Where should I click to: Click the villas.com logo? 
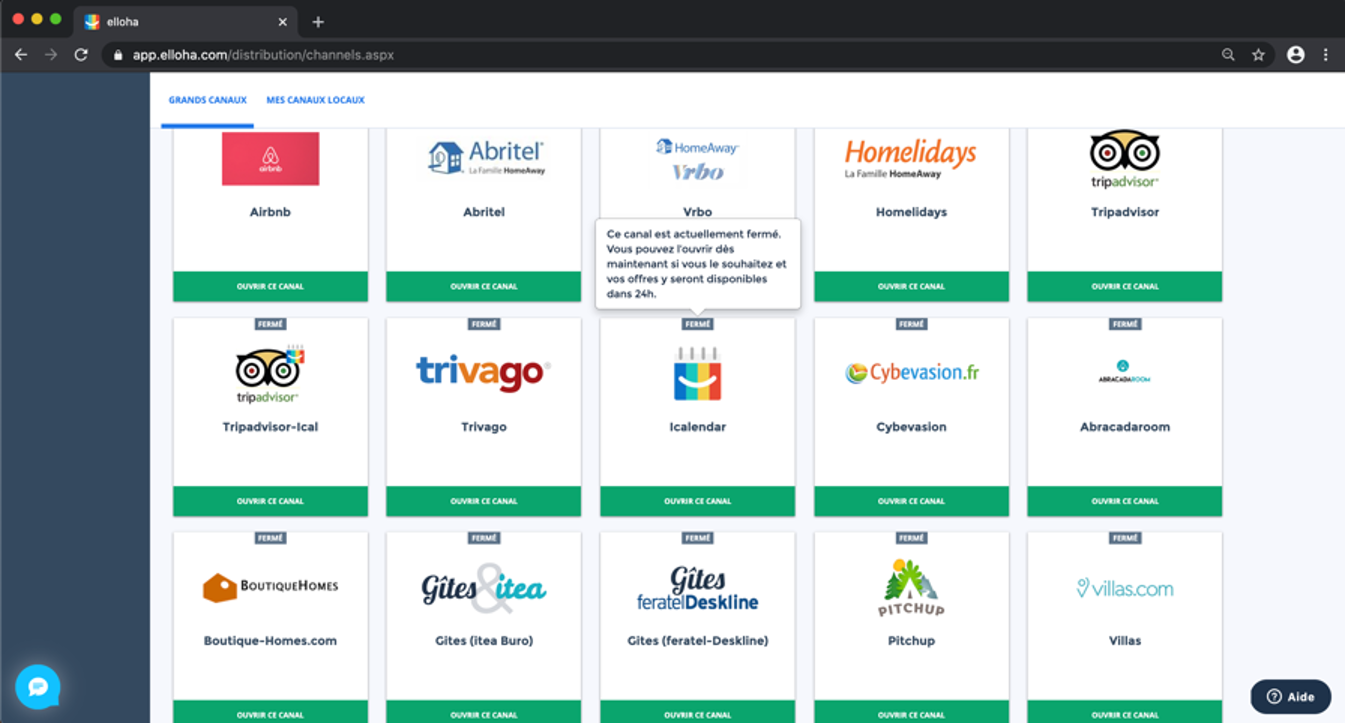tap(1125, 588)
